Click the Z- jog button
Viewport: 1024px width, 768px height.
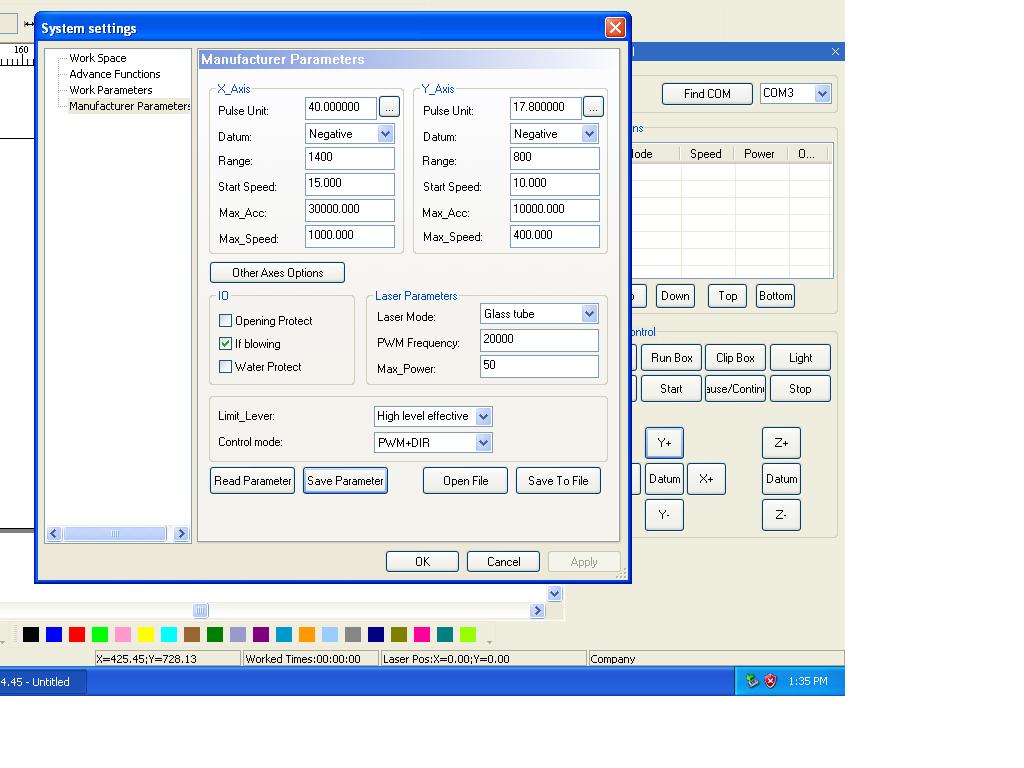coord(781,515)
